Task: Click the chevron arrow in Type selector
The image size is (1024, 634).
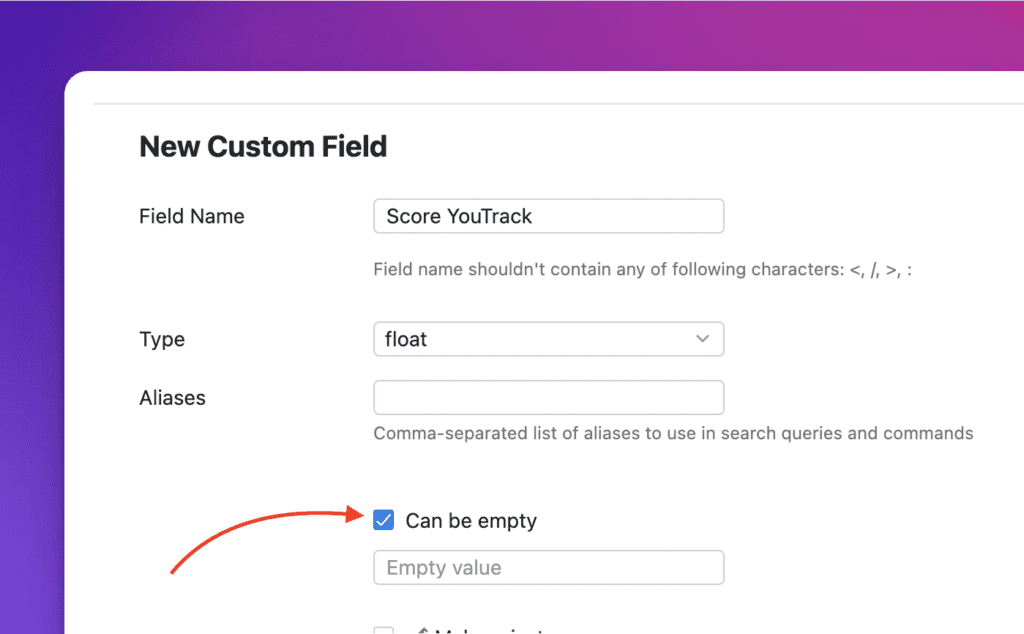Action: coord(702,339)
